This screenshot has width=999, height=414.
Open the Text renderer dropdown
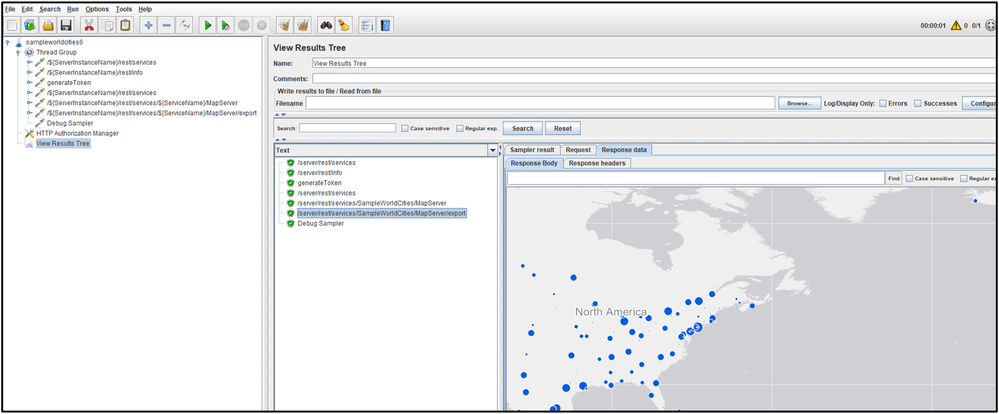pos(492,150)
